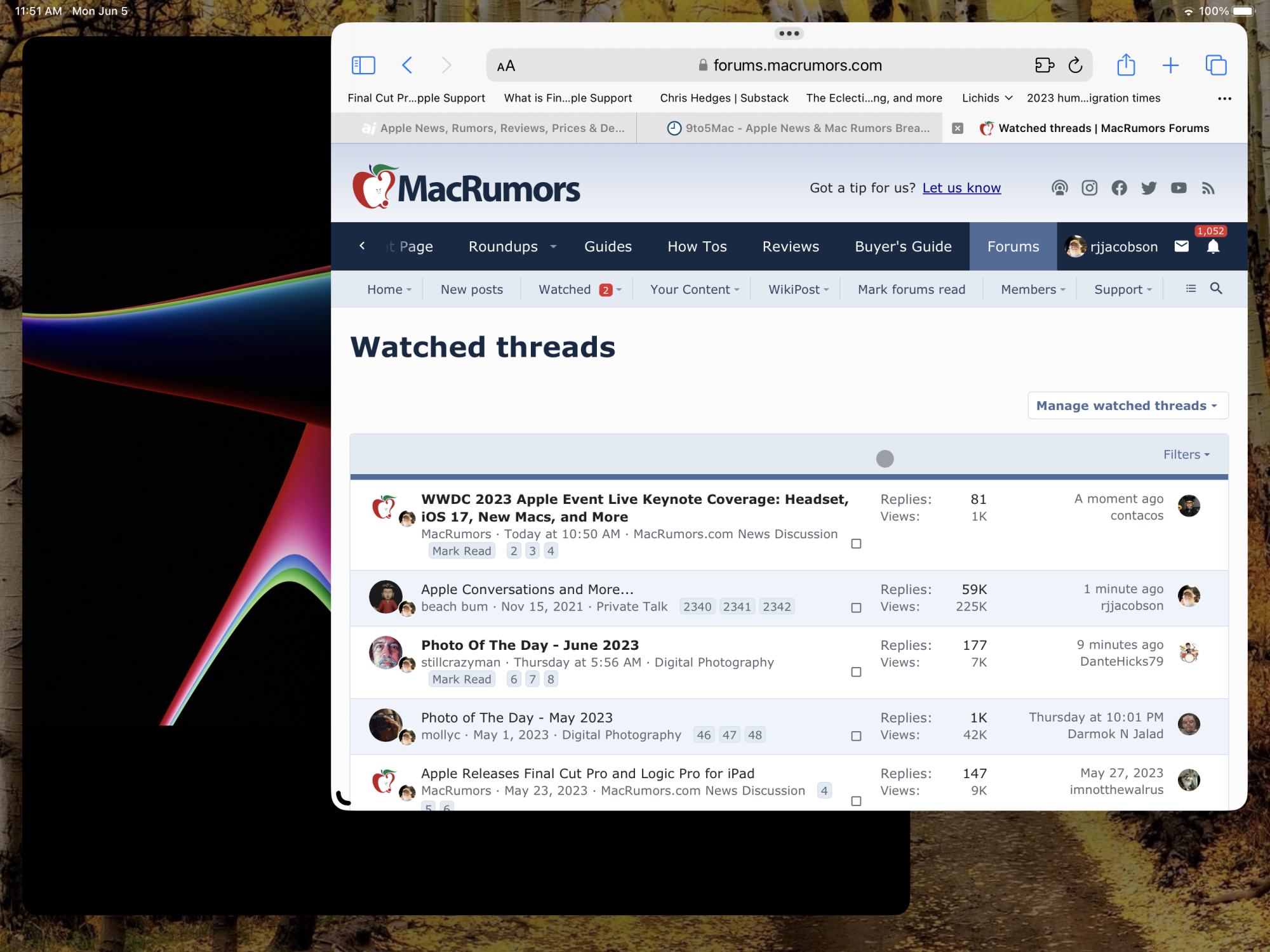Click the Let us know link
The height and width of the screenshot is (952, 1270).
click(961, 188)
